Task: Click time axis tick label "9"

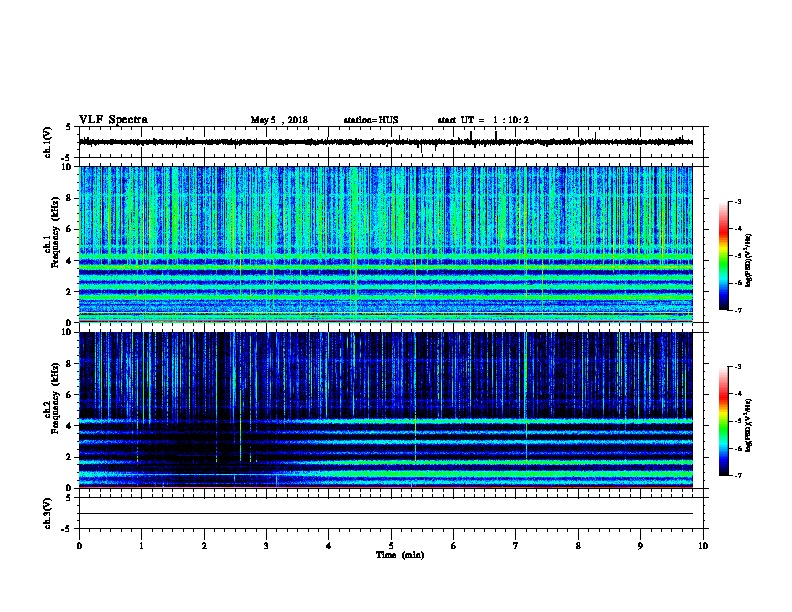Action: [x=640, y=546]
